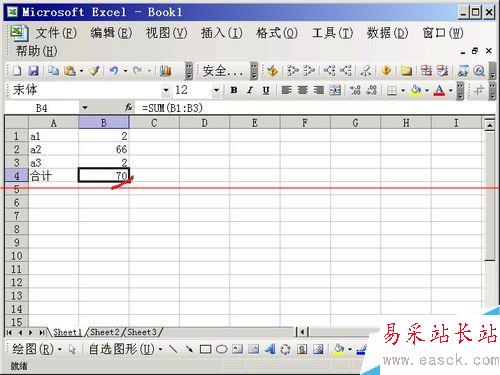Click Circle Invalid Data icon
Viewport: 500px width, 375px height.
426,71
